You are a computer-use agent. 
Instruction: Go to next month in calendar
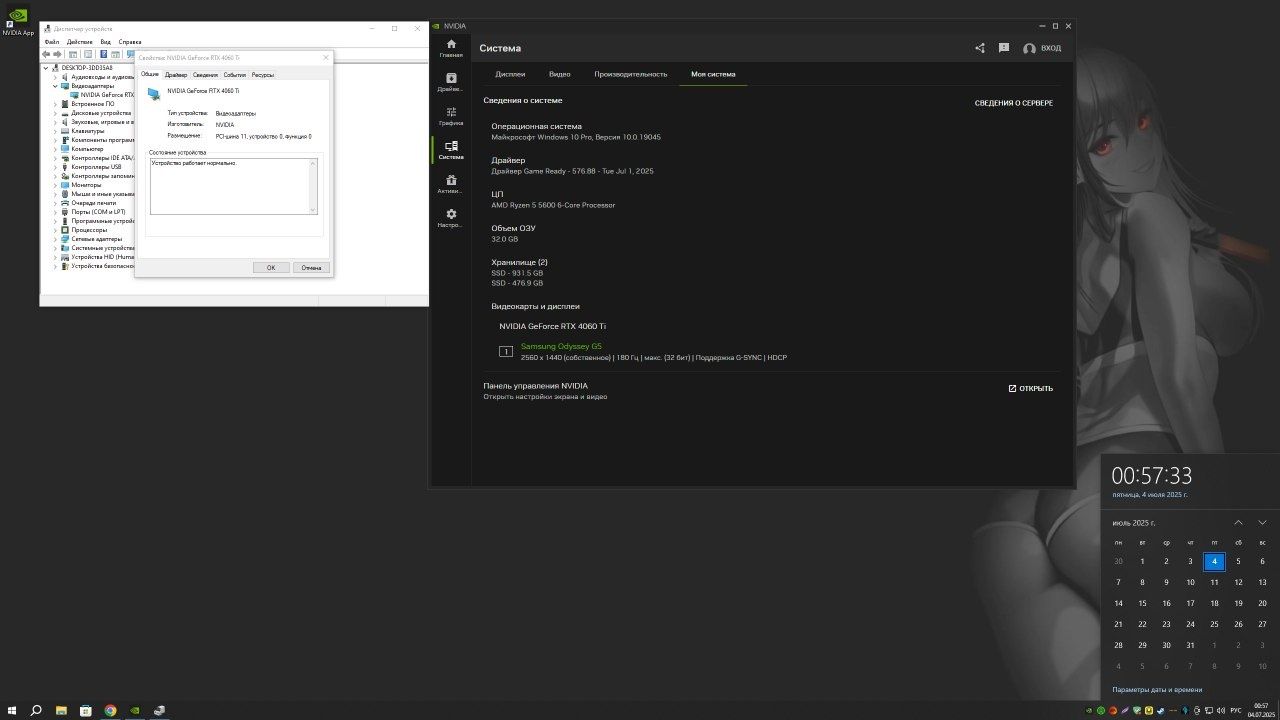1262,523
